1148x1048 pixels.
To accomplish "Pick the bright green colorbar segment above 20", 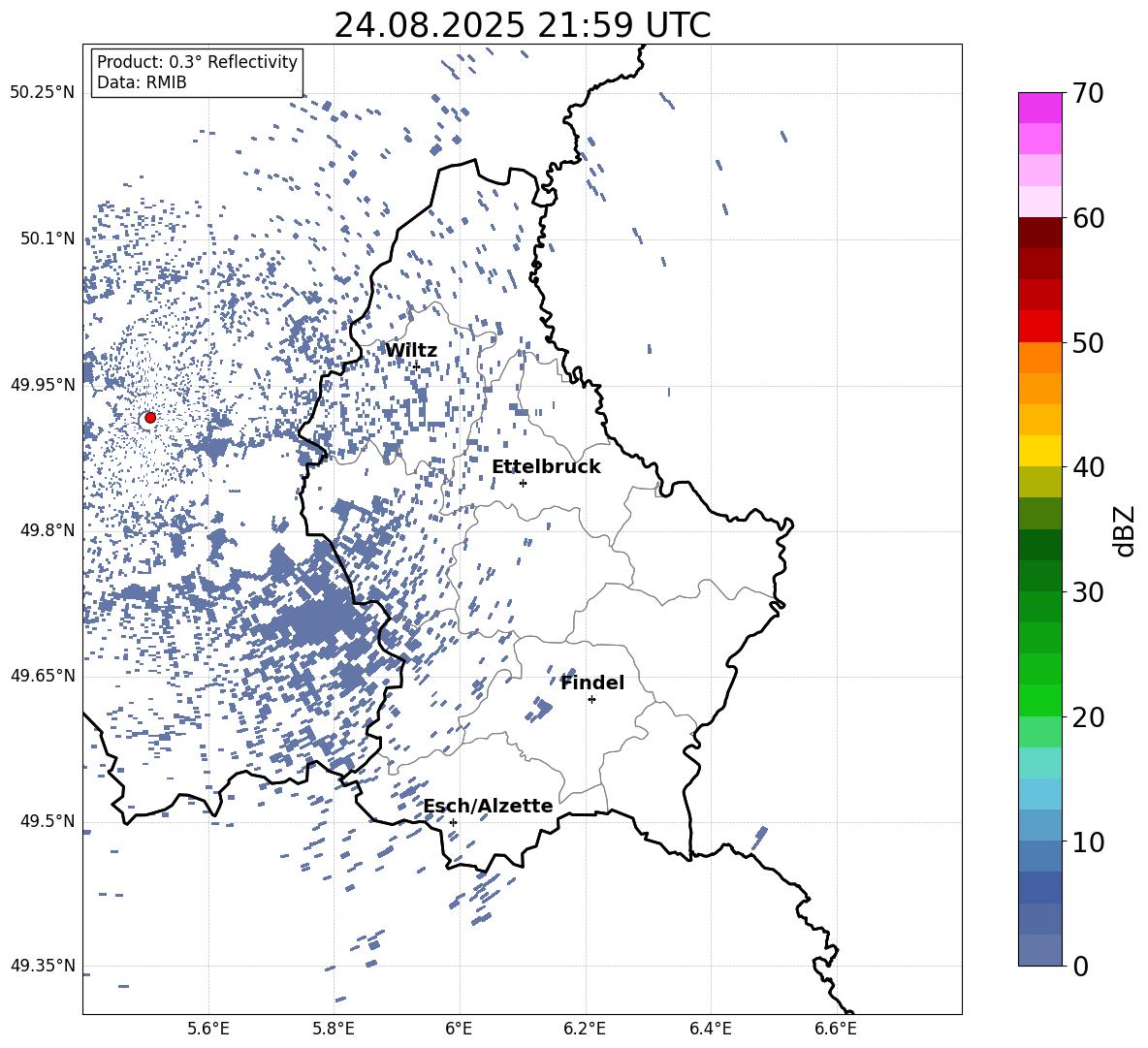I will [1040, 700].
